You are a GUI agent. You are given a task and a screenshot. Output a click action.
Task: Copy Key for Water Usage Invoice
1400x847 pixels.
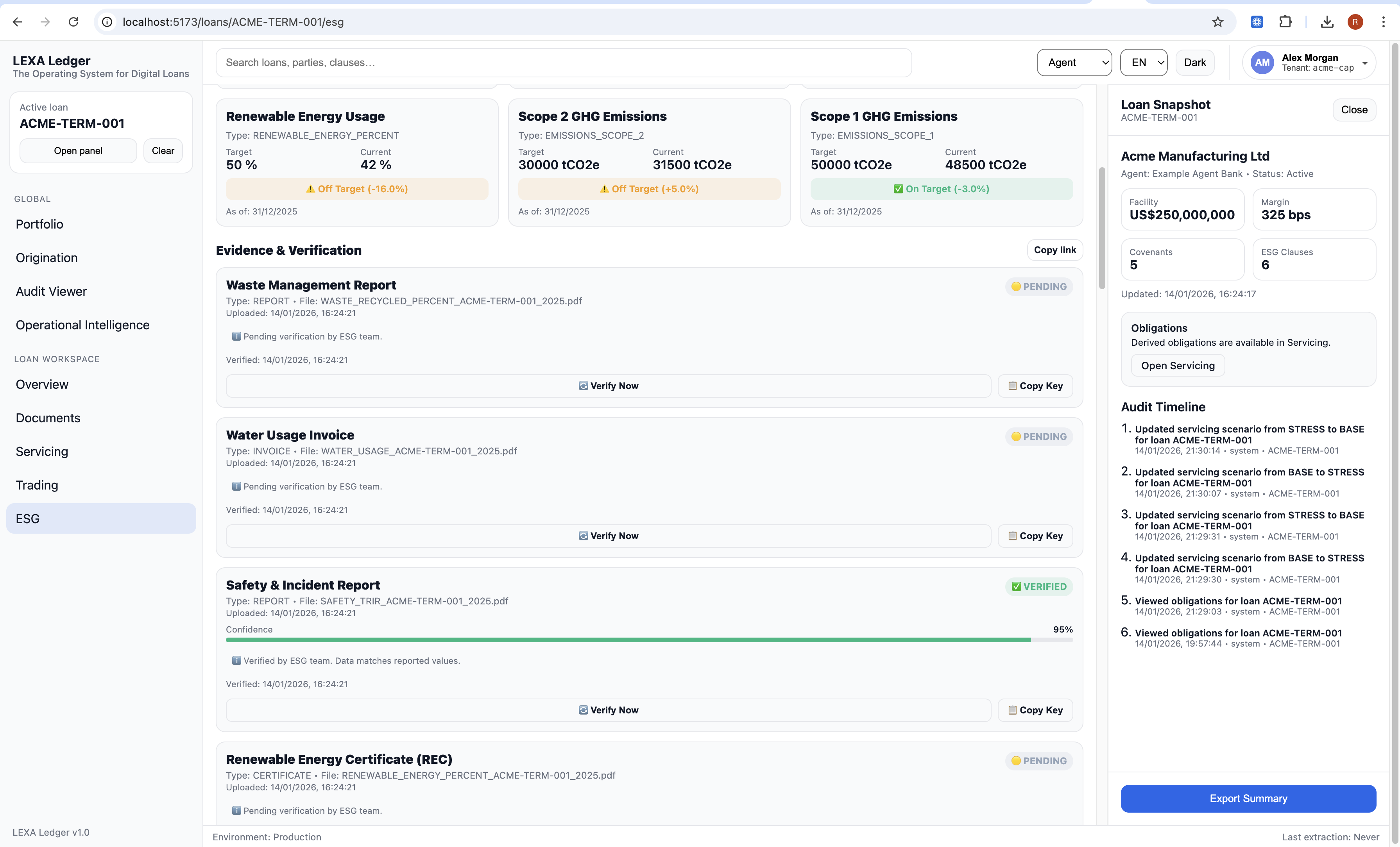[1035, 536]
